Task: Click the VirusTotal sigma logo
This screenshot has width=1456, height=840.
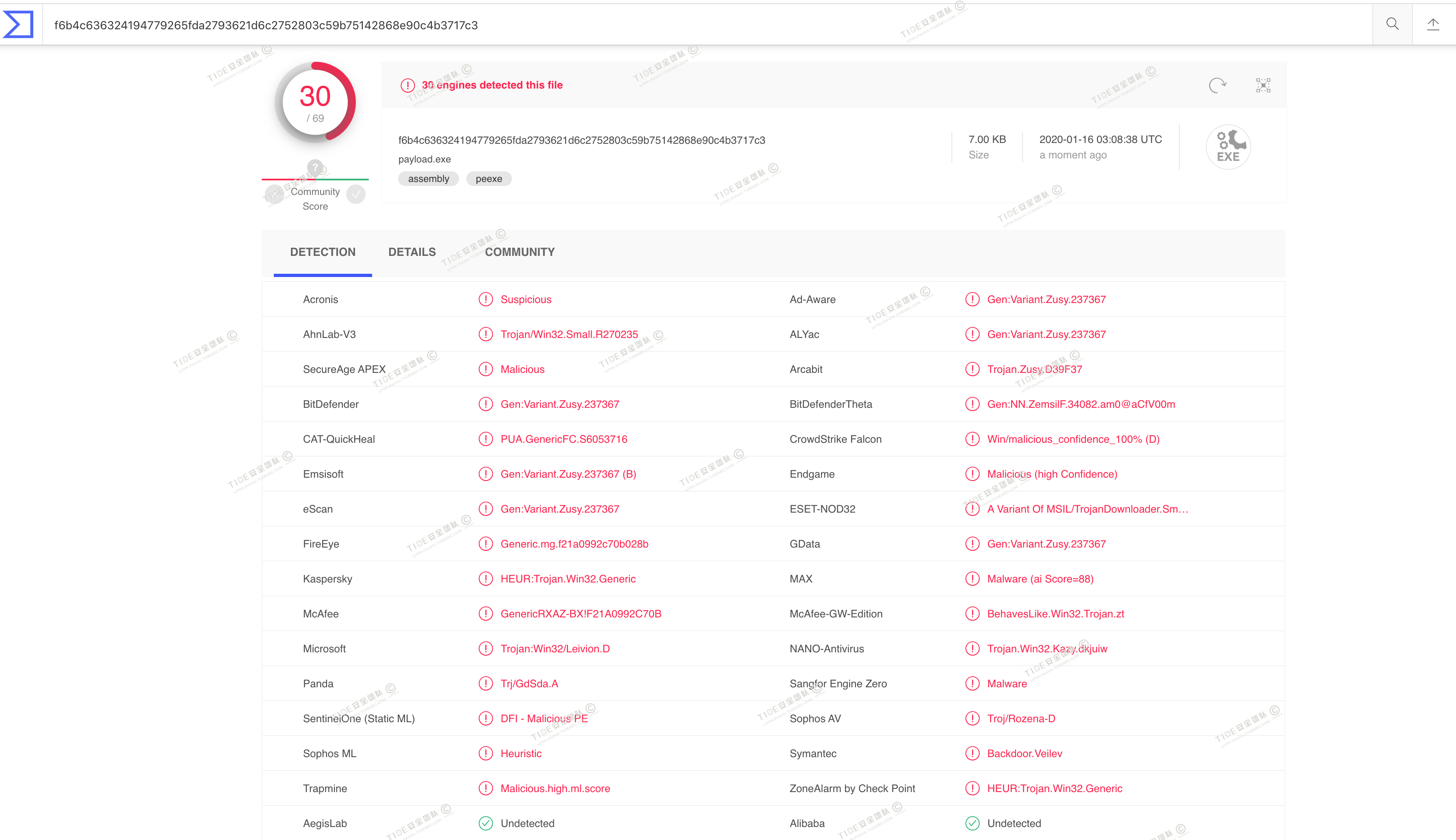Action: click(x=18, y=24)
